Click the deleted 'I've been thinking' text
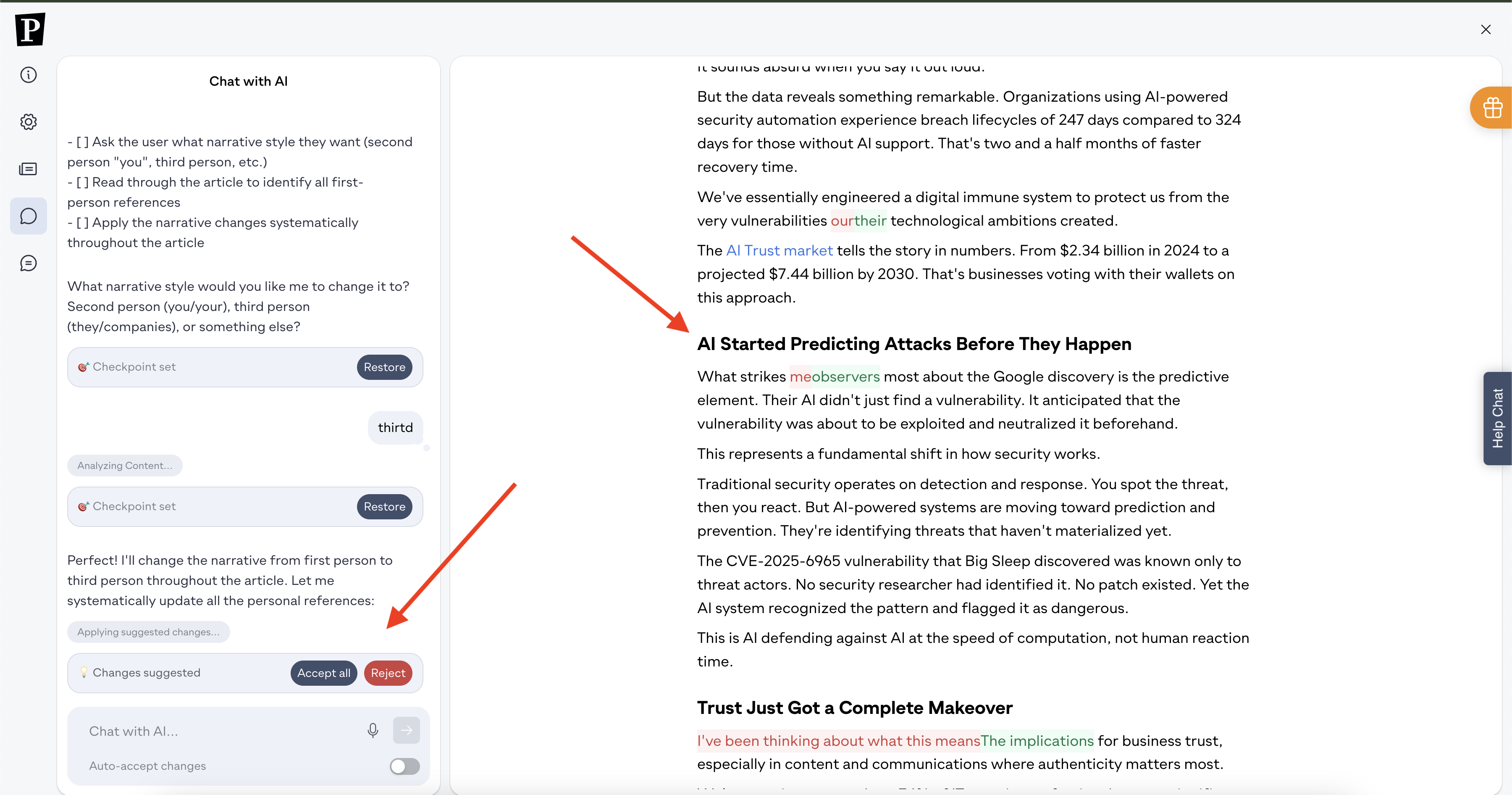 (x=839, y=741)
